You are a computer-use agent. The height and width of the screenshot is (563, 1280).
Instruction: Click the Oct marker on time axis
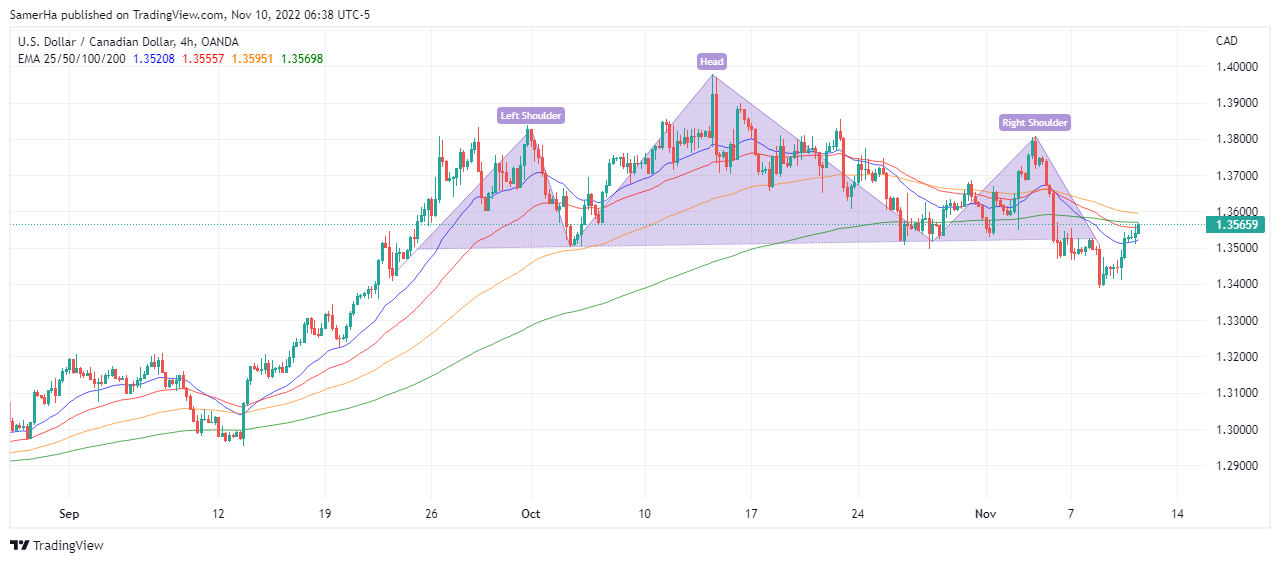pyautogui.click(x=531, y=514)
